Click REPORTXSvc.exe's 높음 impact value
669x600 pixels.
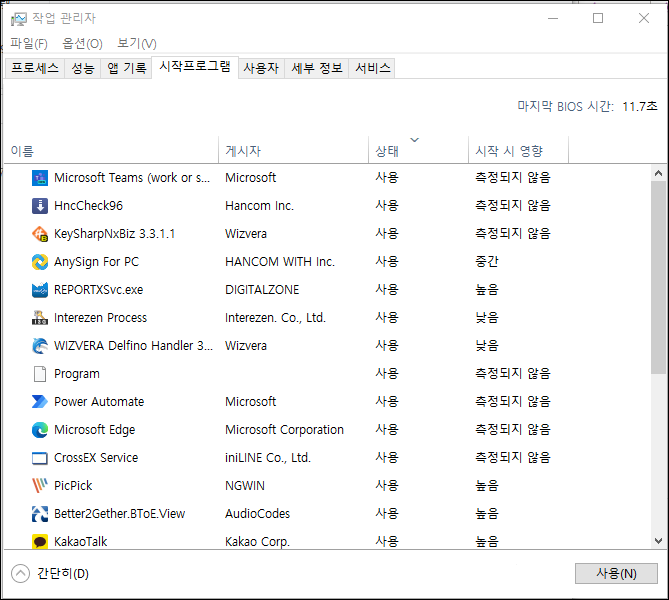click(x=487, y=290)
